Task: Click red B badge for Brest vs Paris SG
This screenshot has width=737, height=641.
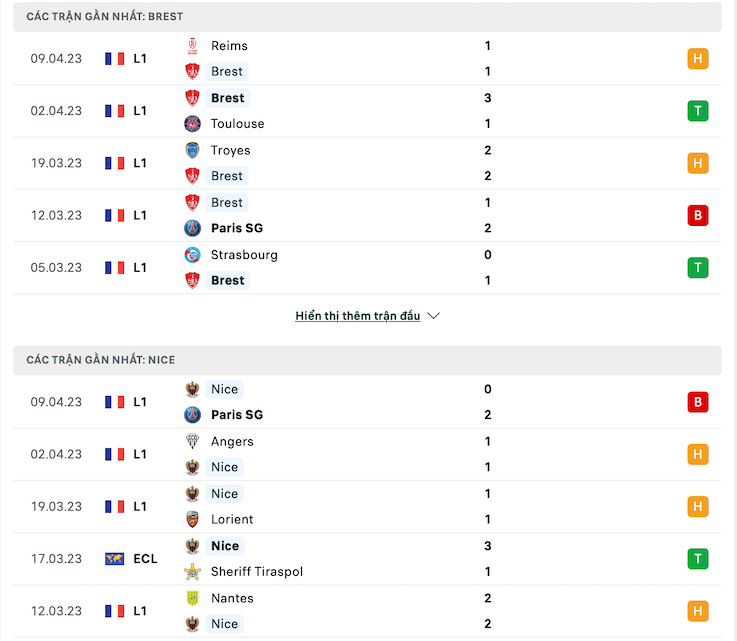Action: point(698,215)
